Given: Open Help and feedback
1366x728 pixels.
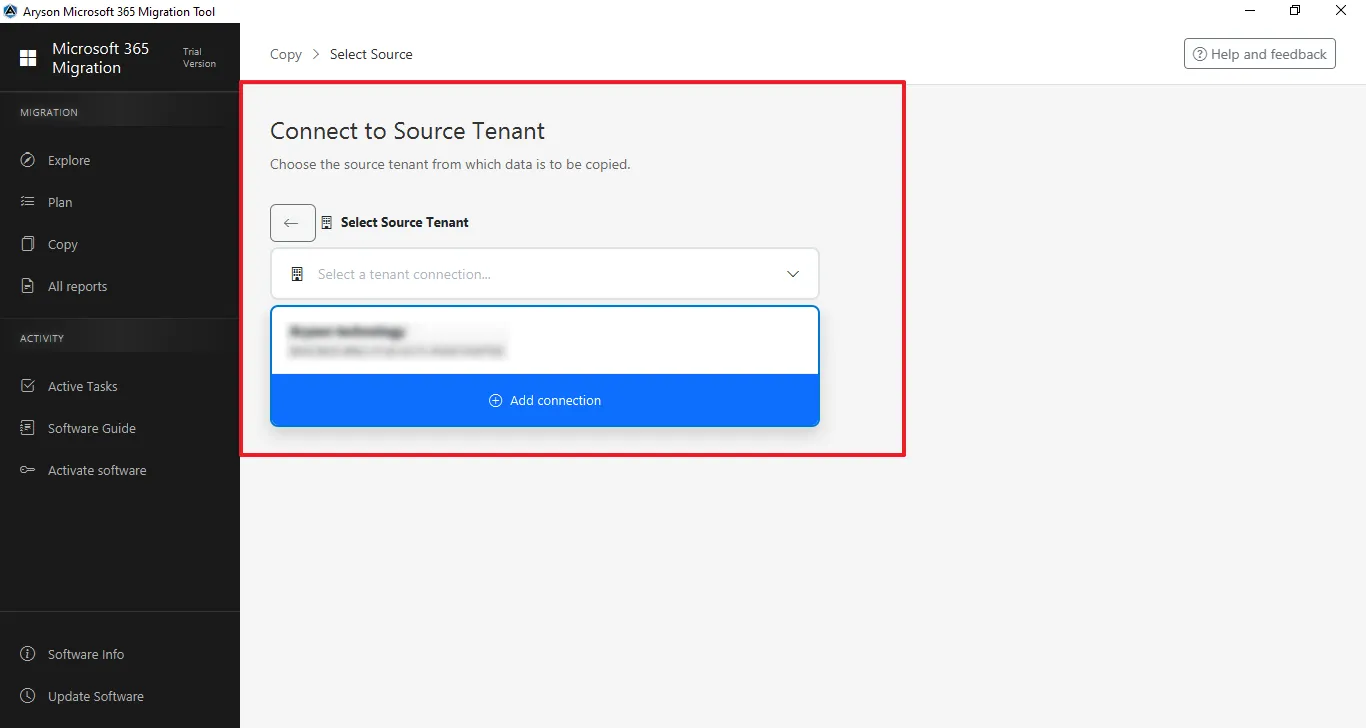Looking at the screenshot, I should (x=1259, y=53).
